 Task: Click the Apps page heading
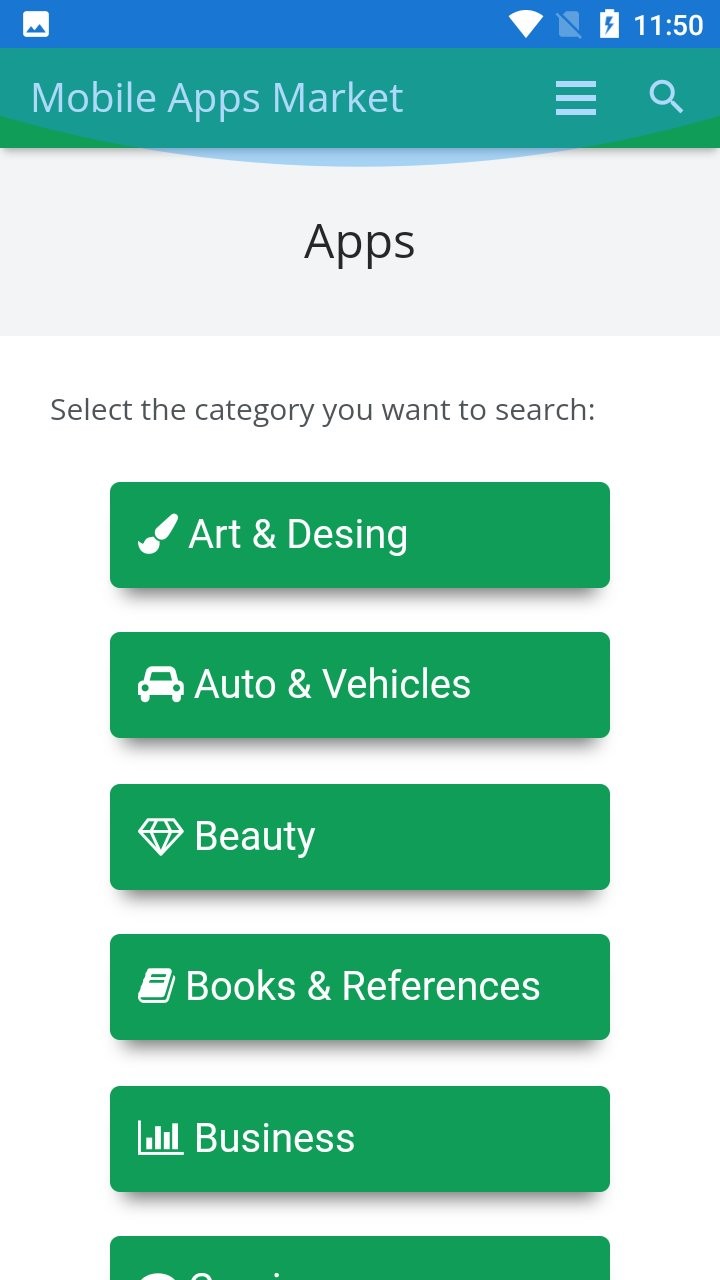pyautogui.click(x=360, y=243)
